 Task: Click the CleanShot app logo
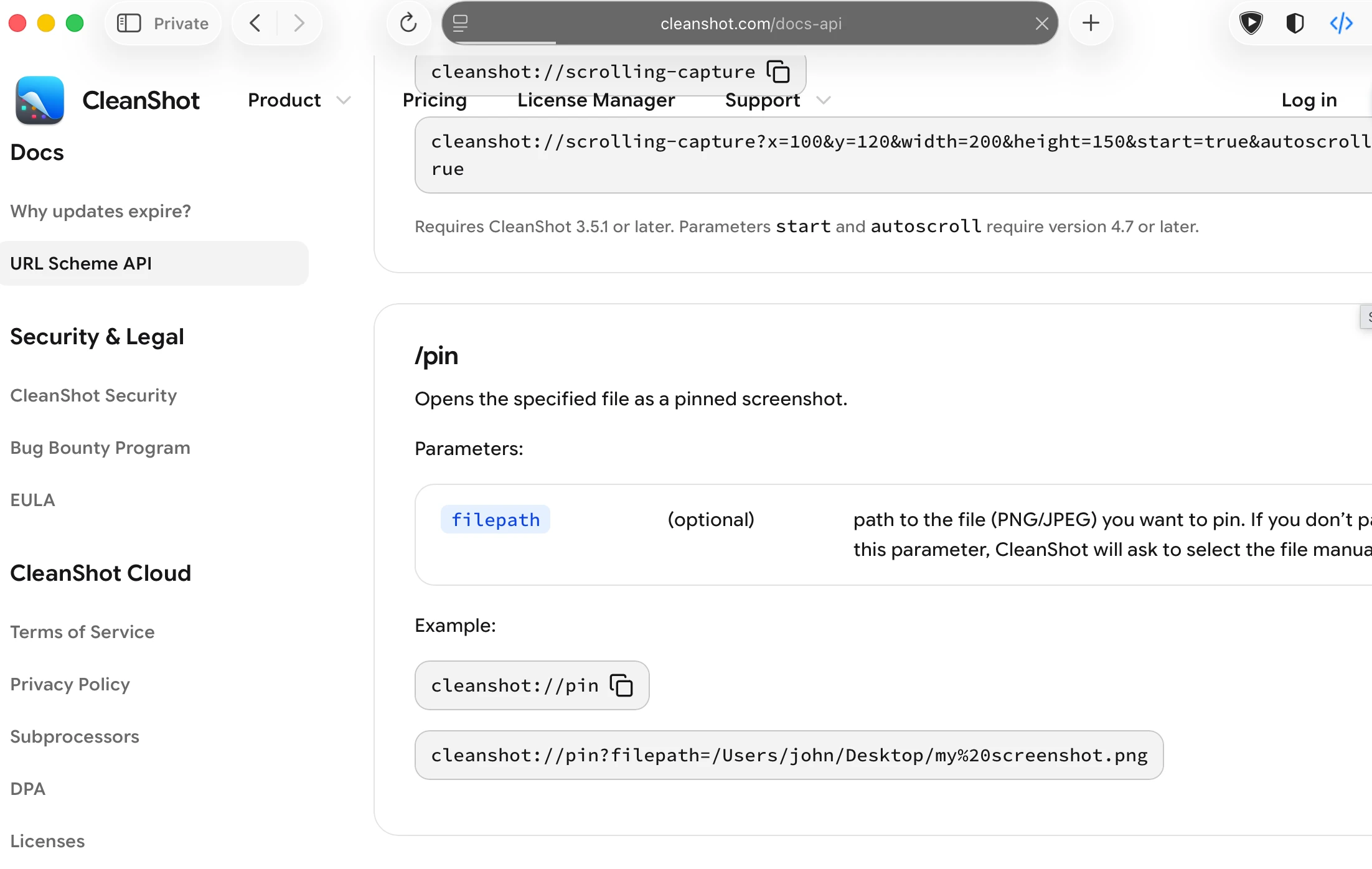40,100
